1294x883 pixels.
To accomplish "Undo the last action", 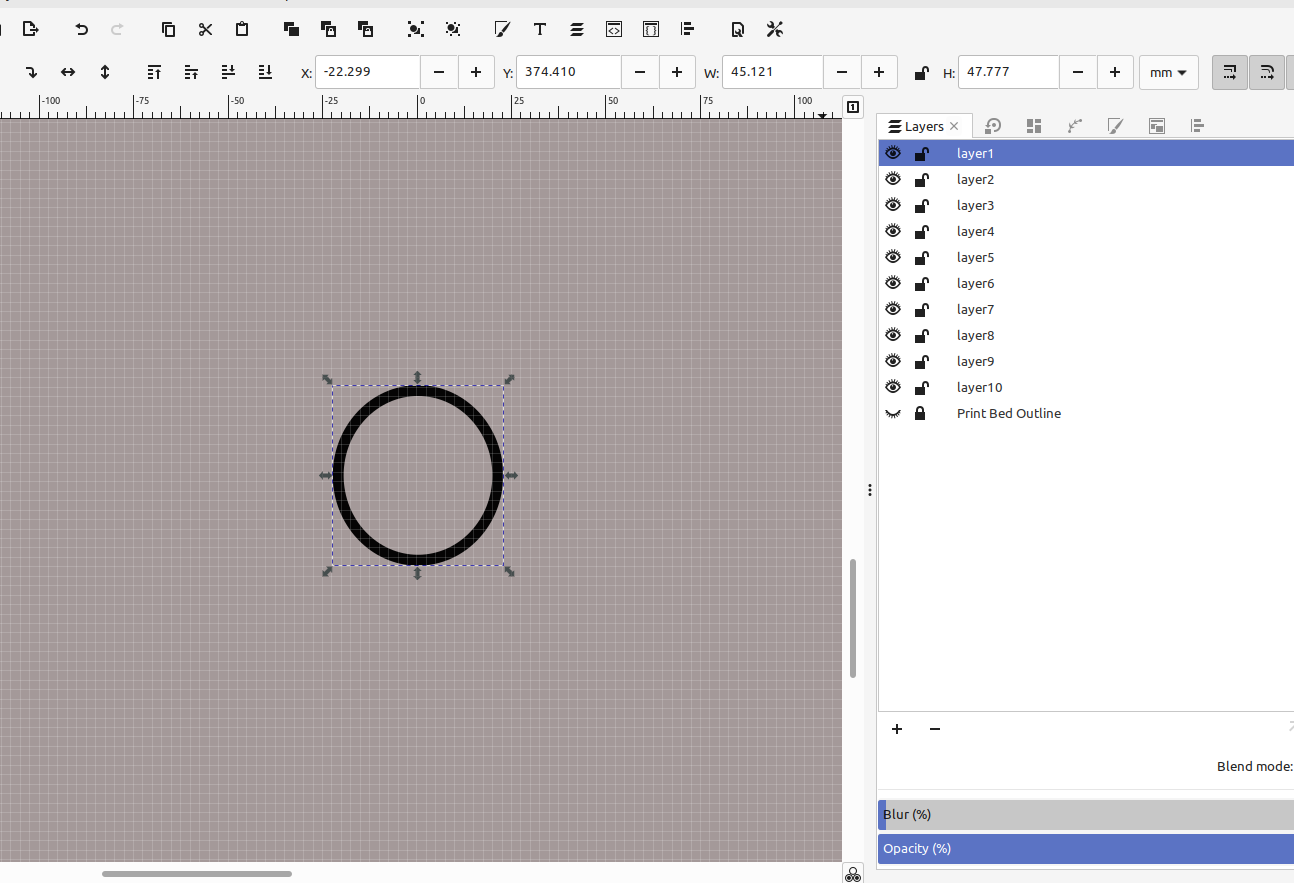I will click(81, 29).
